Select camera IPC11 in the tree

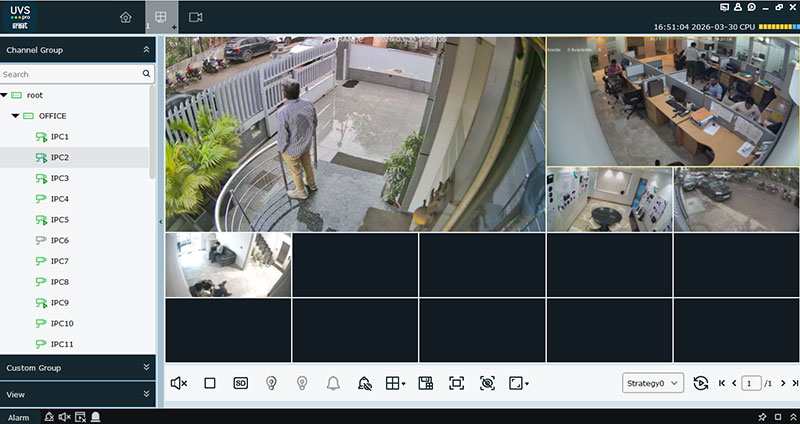[x=62, y=344]
